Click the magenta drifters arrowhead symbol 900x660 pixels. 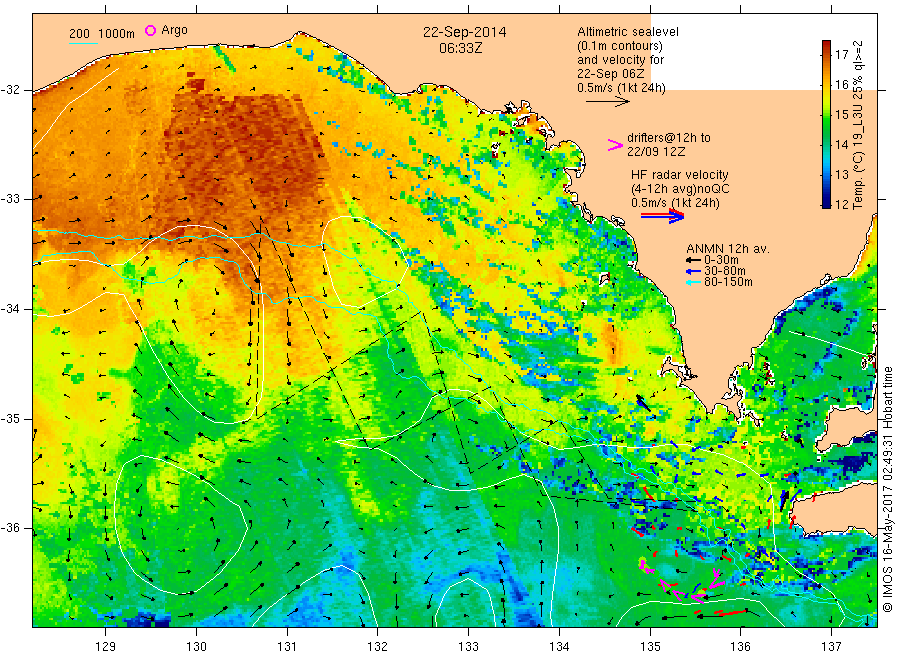pyautogui.click(x=615, y=145)
